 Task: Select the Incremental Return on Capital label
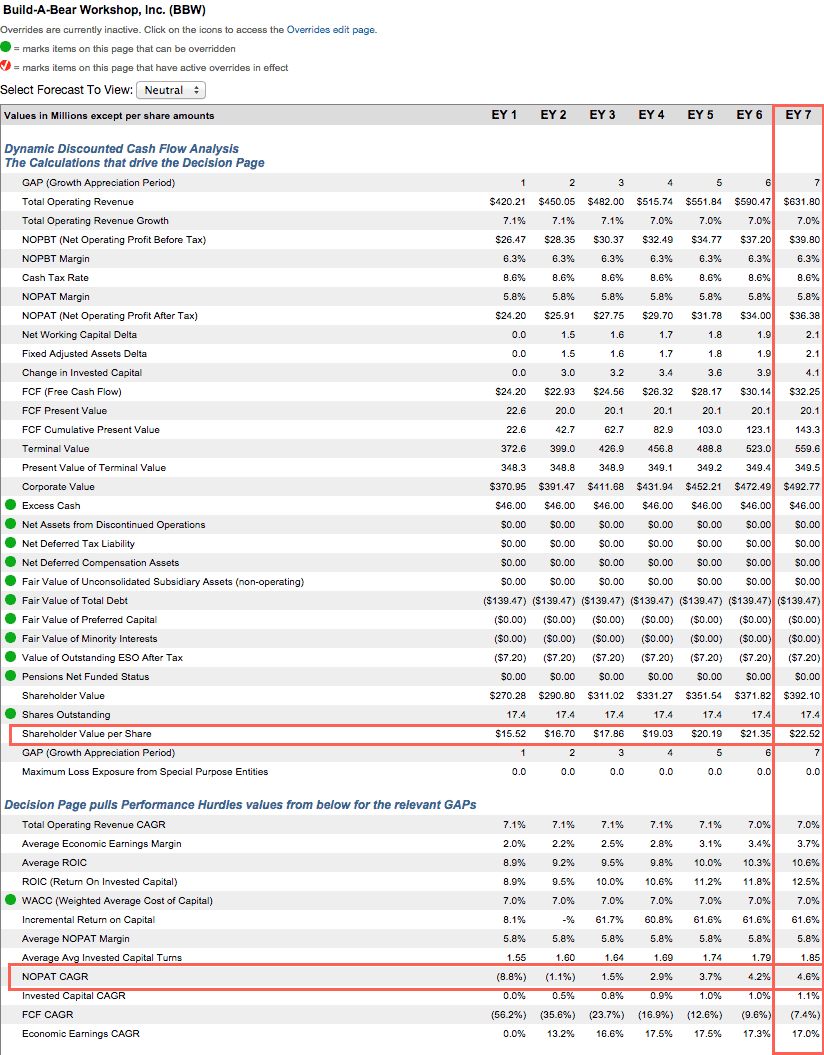tap(89, 920)
